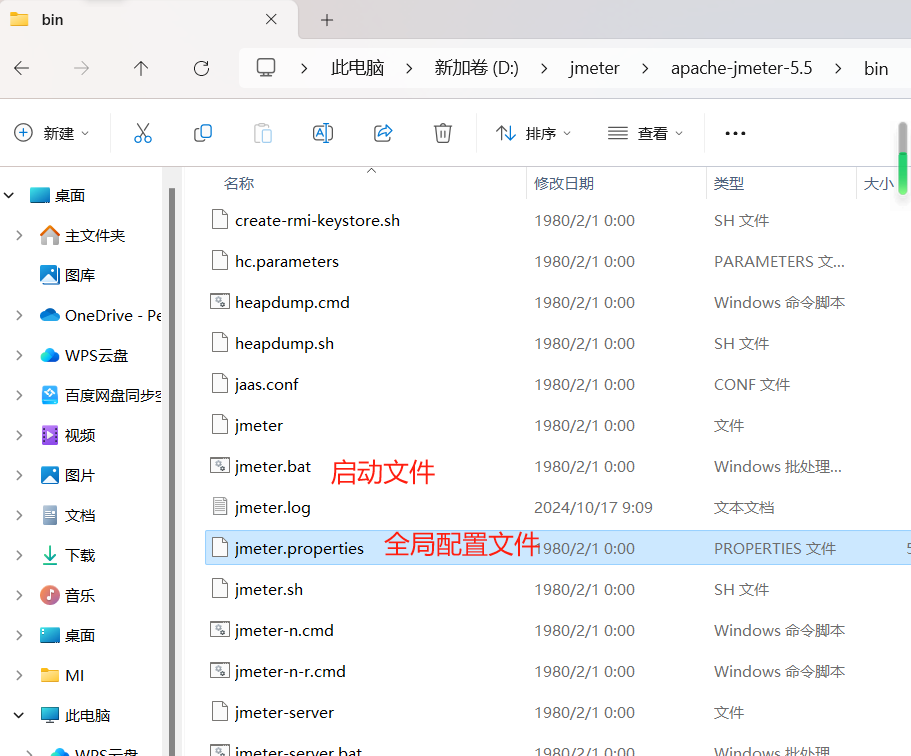Select the jaas.conf file
This screenshot has width=911, height=756.
tap(266, 384)
